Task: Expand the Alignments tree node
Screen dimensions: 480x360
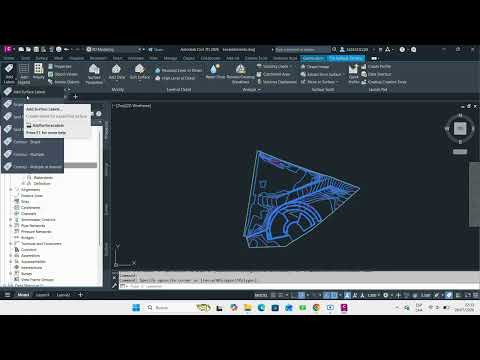Action: (x=11, y=190)
